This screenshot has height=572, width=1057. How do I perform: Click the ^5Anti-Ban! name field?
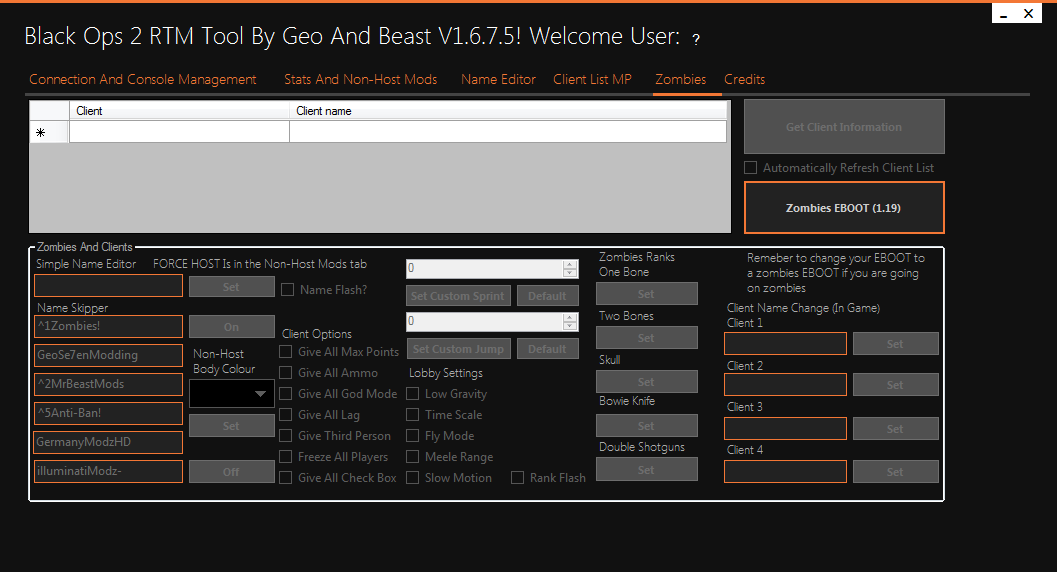[x=109, y=413]
